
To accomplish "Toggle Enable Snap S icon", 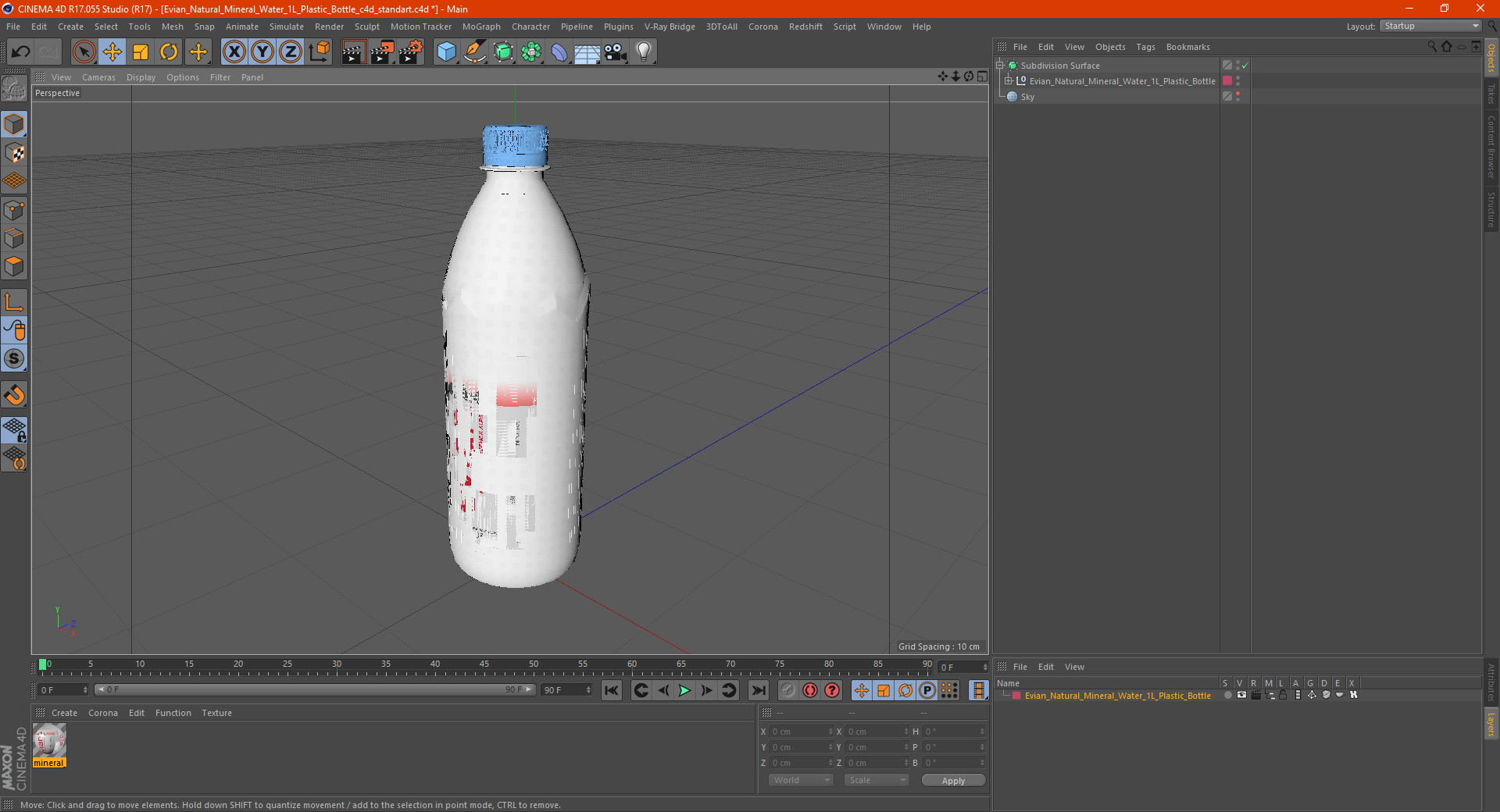I will [14, 358].
